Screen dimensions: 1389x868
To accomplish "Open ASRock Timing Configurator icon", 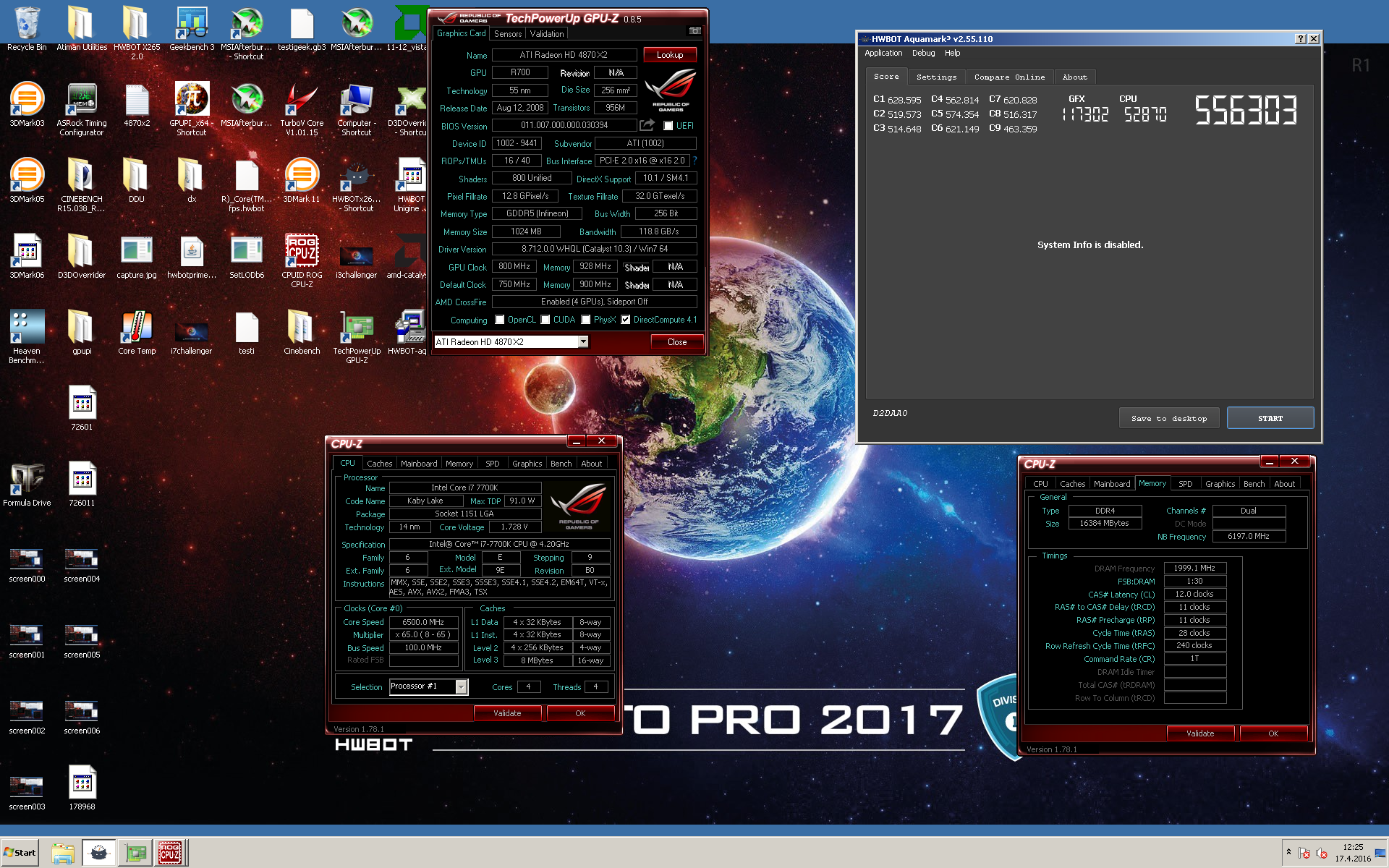I will [82, 109].
